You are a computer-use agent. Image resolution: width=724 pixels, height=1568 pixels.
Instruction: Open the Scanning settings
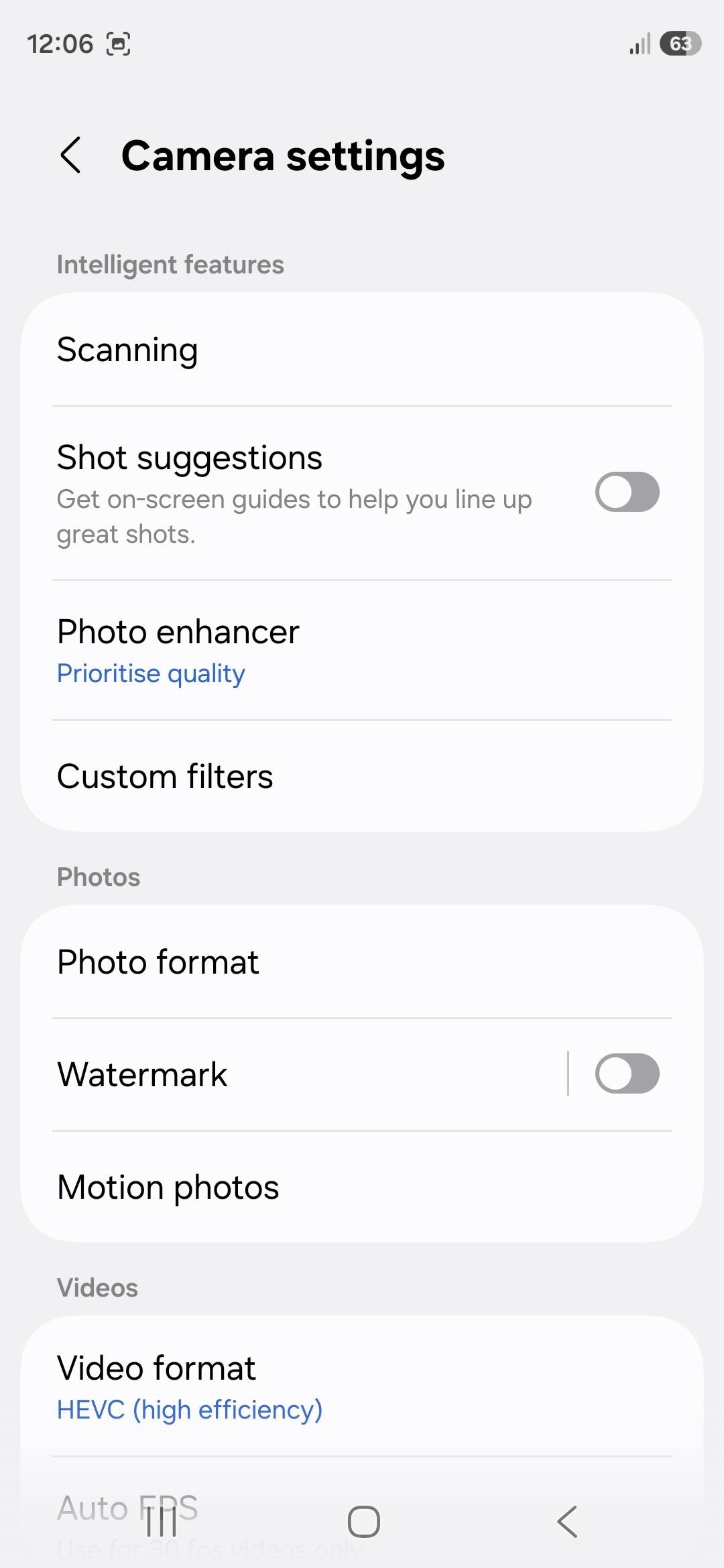point(362,349)
